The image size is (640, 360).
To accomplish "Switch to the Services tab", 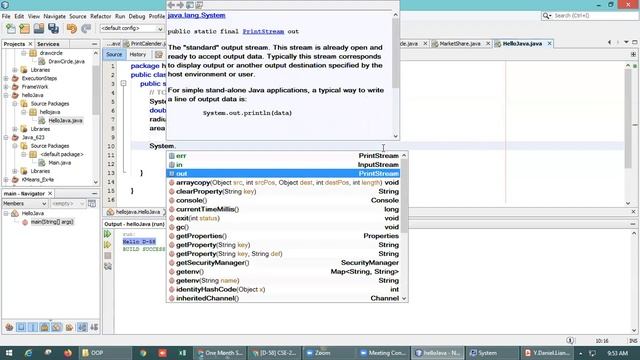I will coord(48,44).
